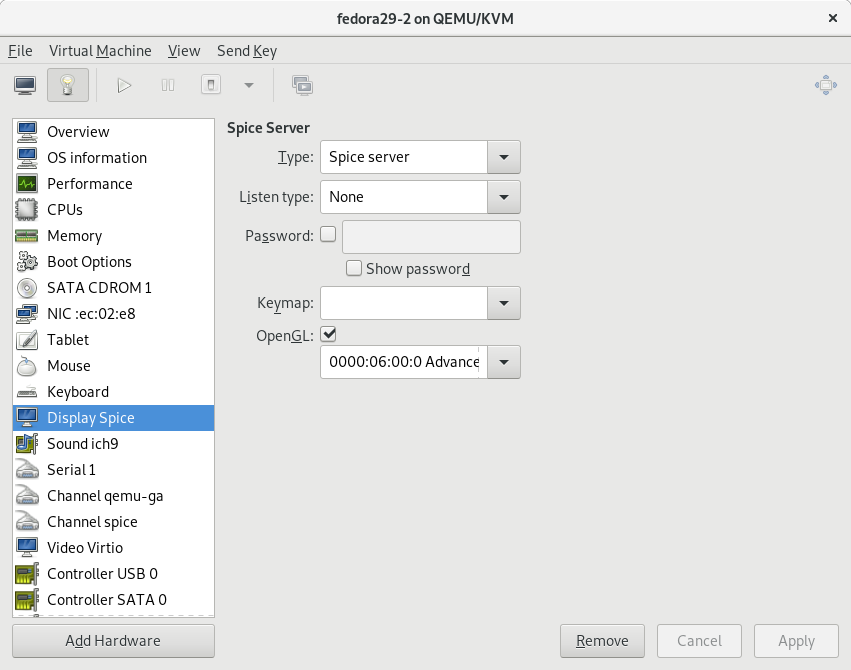Open the shutdown options dropdown arrow
Viewport: 851px width, 670px height.
tap(249, 85)
